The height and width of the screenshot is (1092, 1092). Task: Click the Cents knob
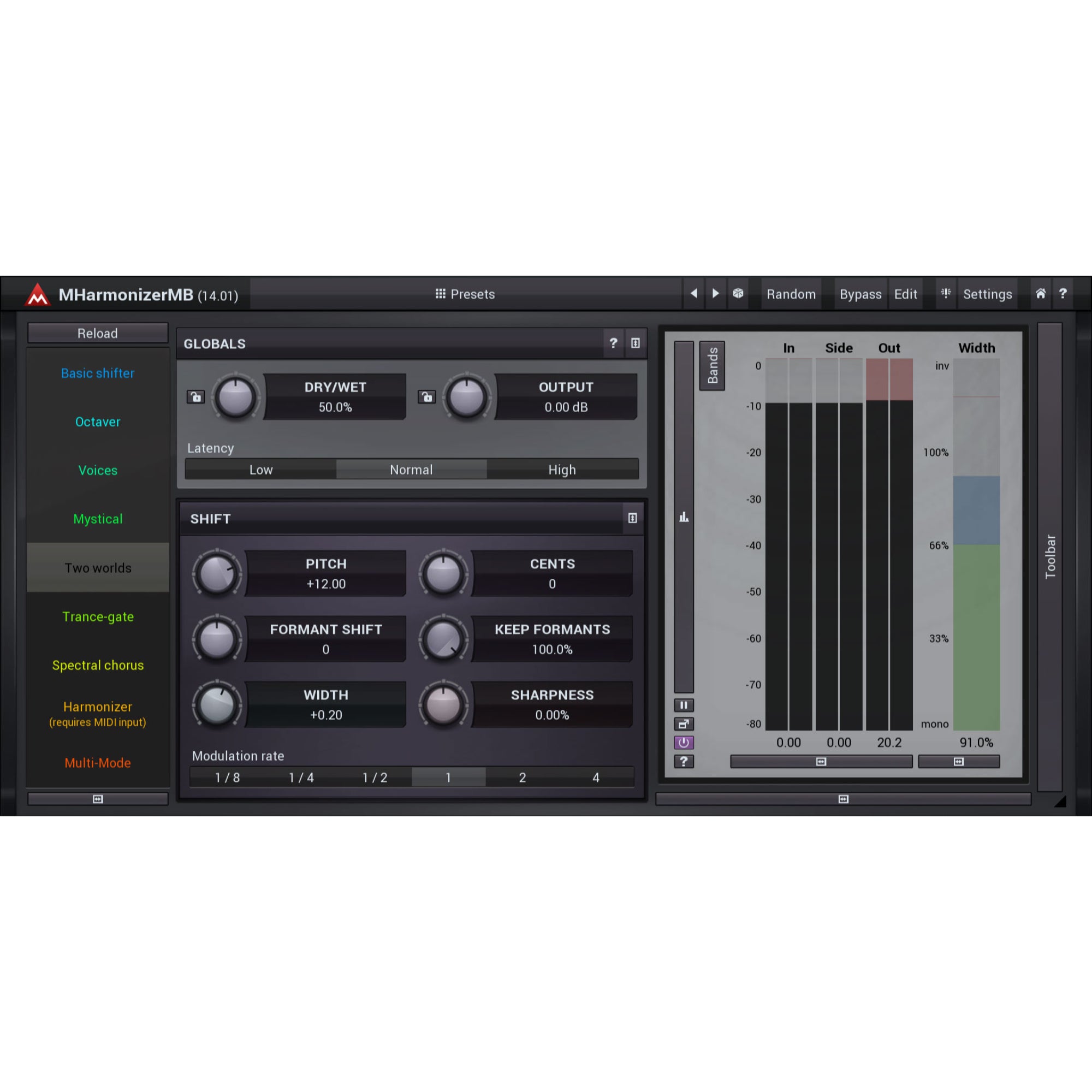pos(444,573)
